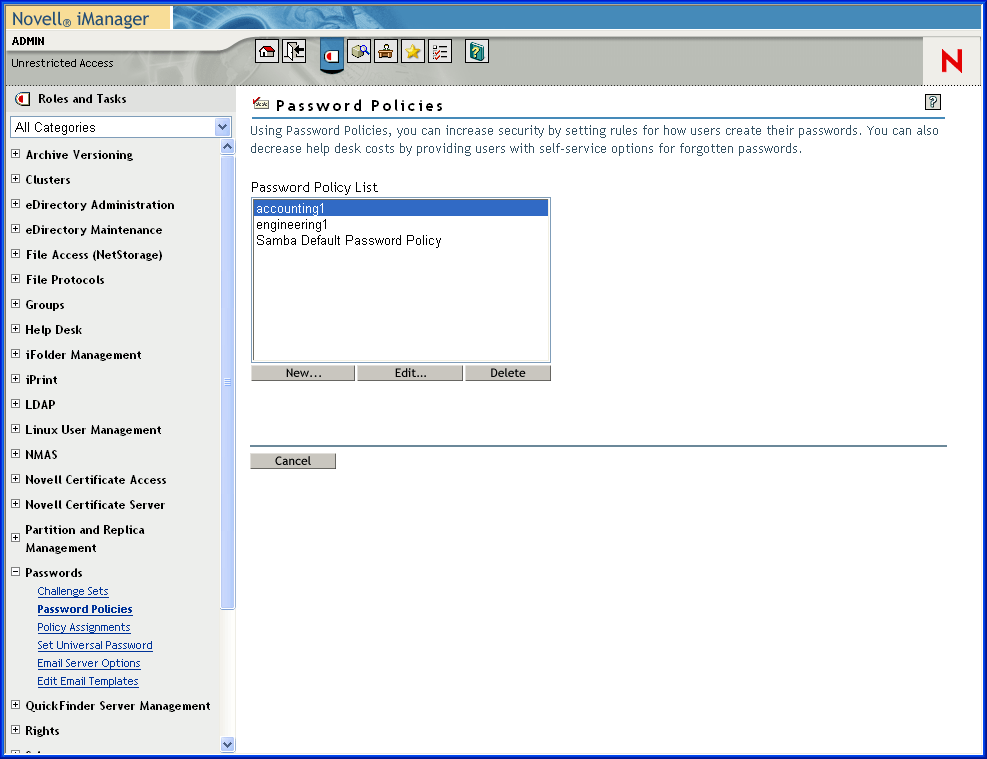Click the Exit door icon
The width and height of the screenshot is (987, 759).
[x=294, y=52]
